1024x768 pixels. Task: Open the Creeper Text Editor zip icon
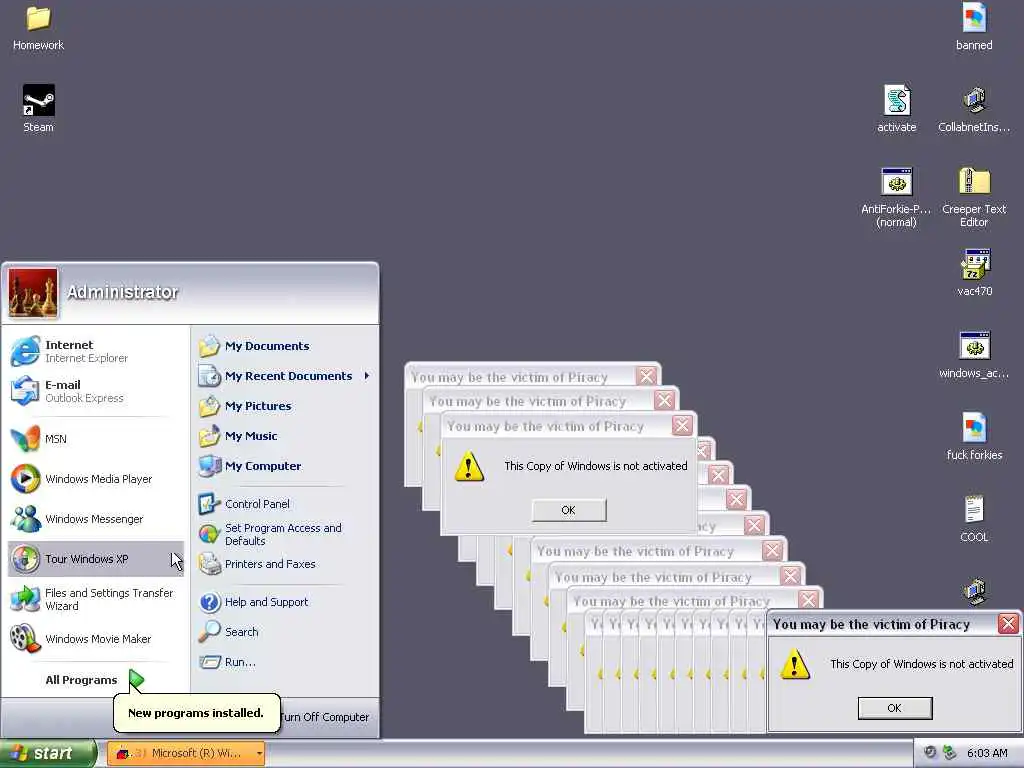[x=974, y=197]
